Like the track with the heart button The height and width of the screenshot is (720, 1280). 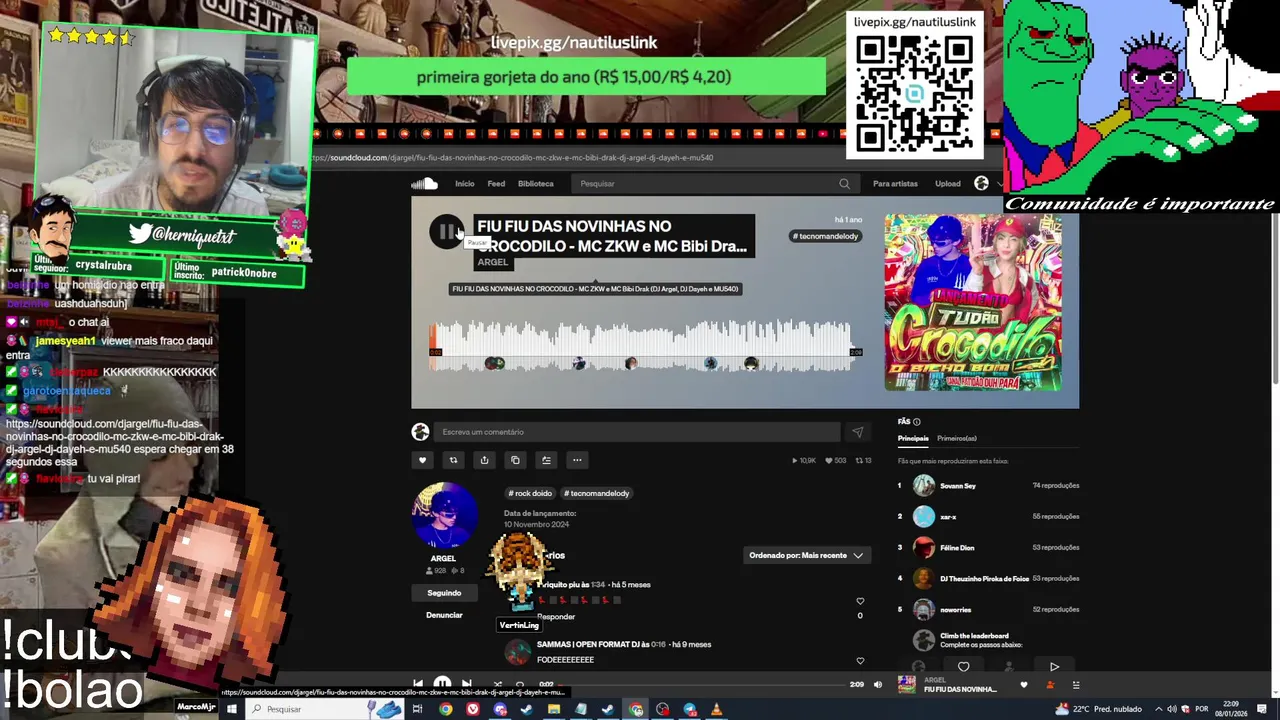422,460
